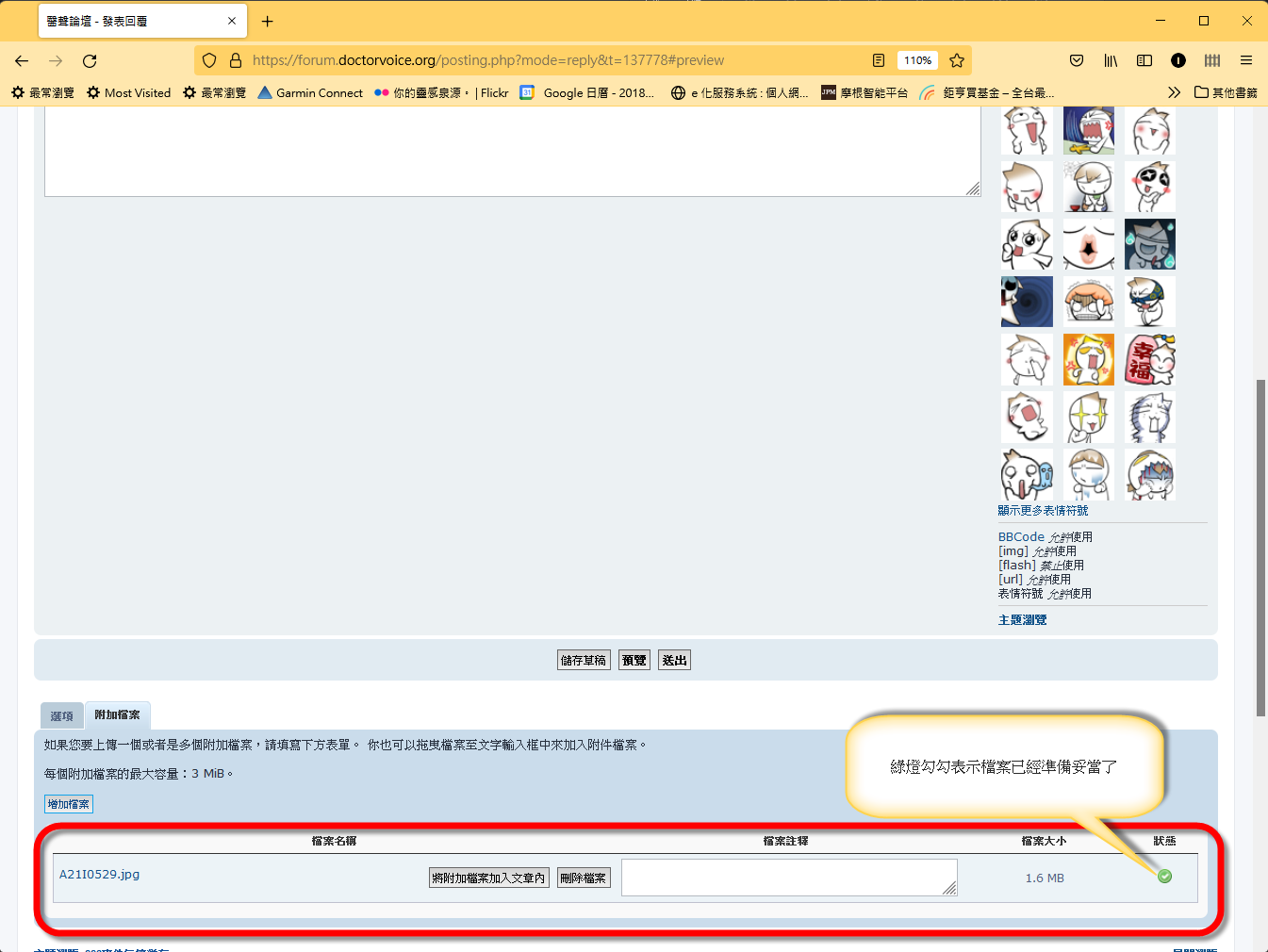Go back to the previous page
1268x952 pixels.
point(22,60)
